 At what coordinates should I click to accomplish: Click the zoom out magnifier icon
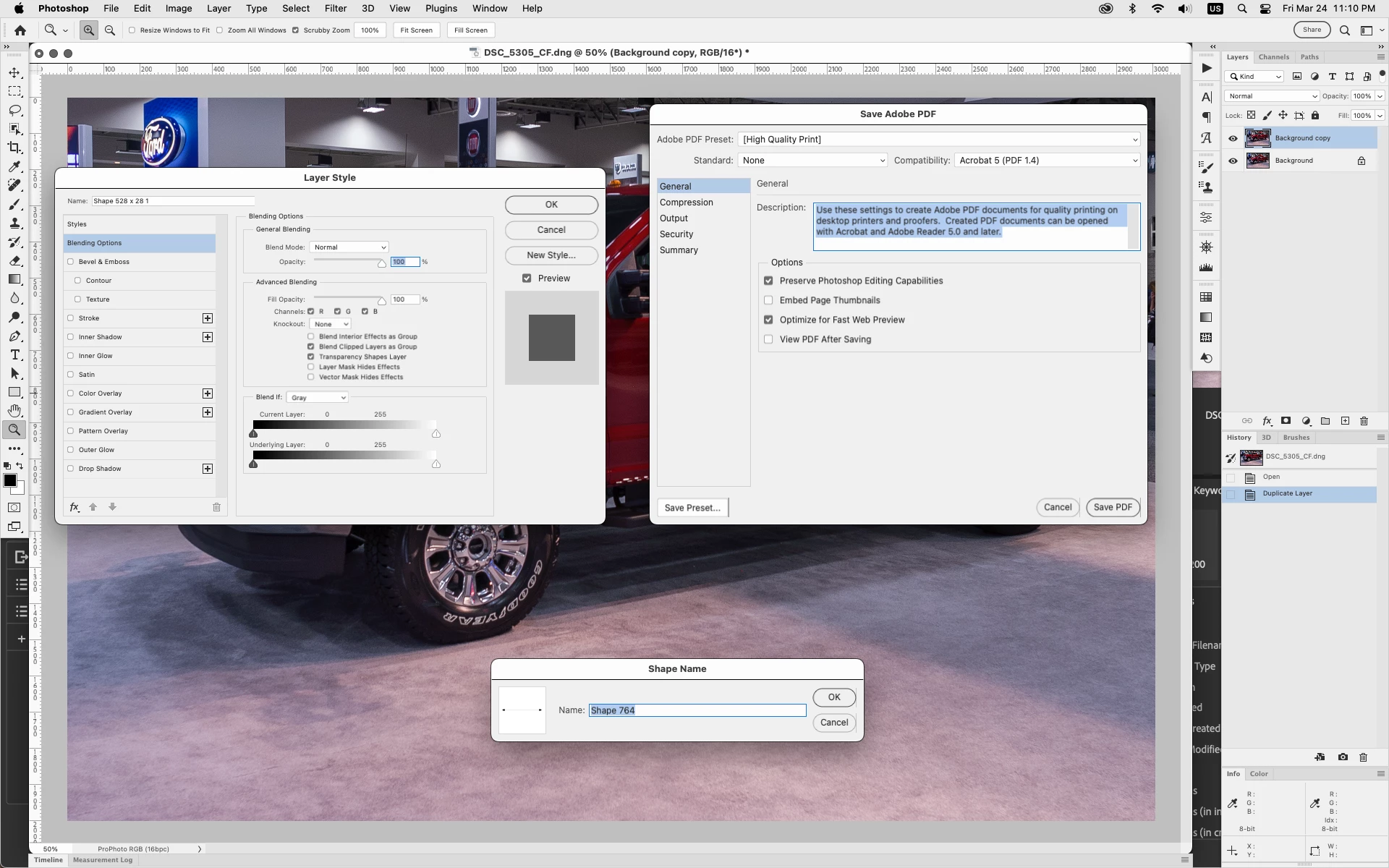[110, 30]
